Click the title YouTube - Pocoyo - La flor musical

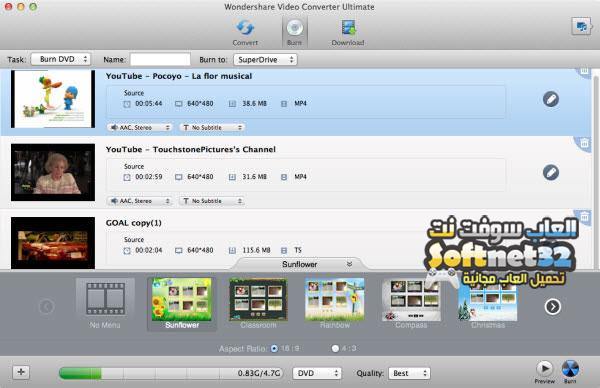click(x=179, y=76)
